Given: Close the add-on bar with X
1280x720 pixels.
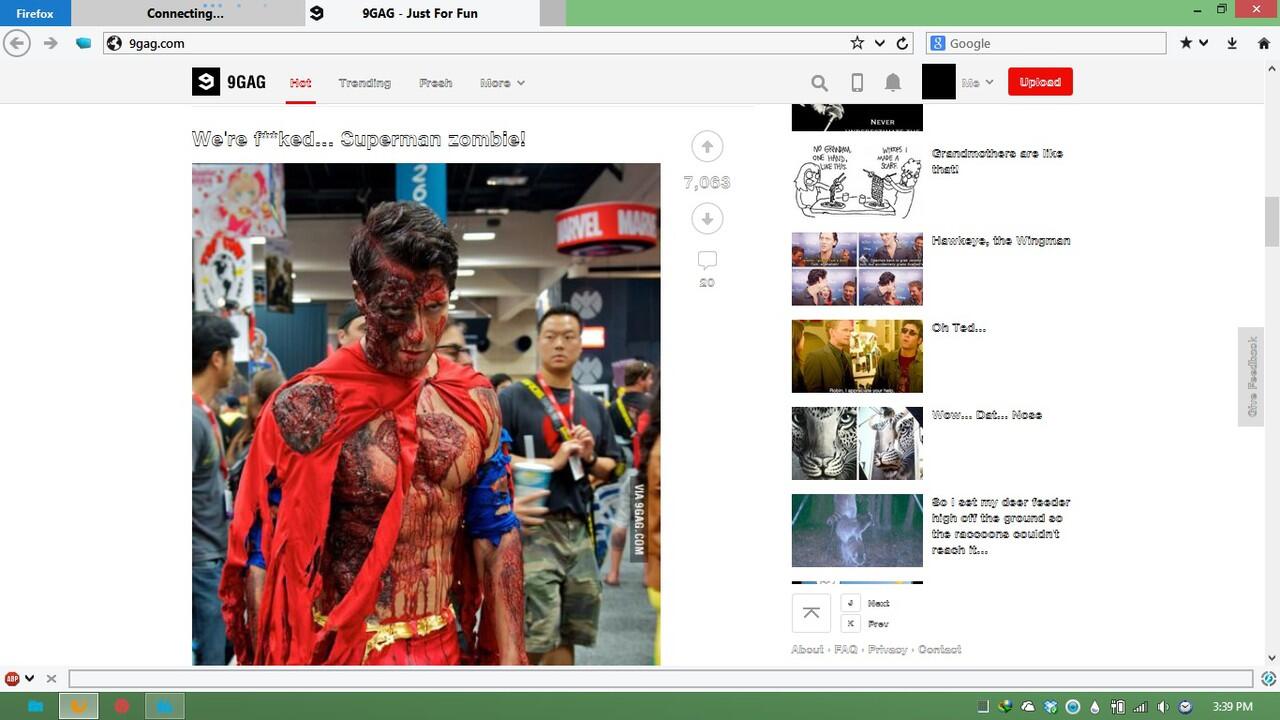Looking at the screenshot, I should click(51, 679).
